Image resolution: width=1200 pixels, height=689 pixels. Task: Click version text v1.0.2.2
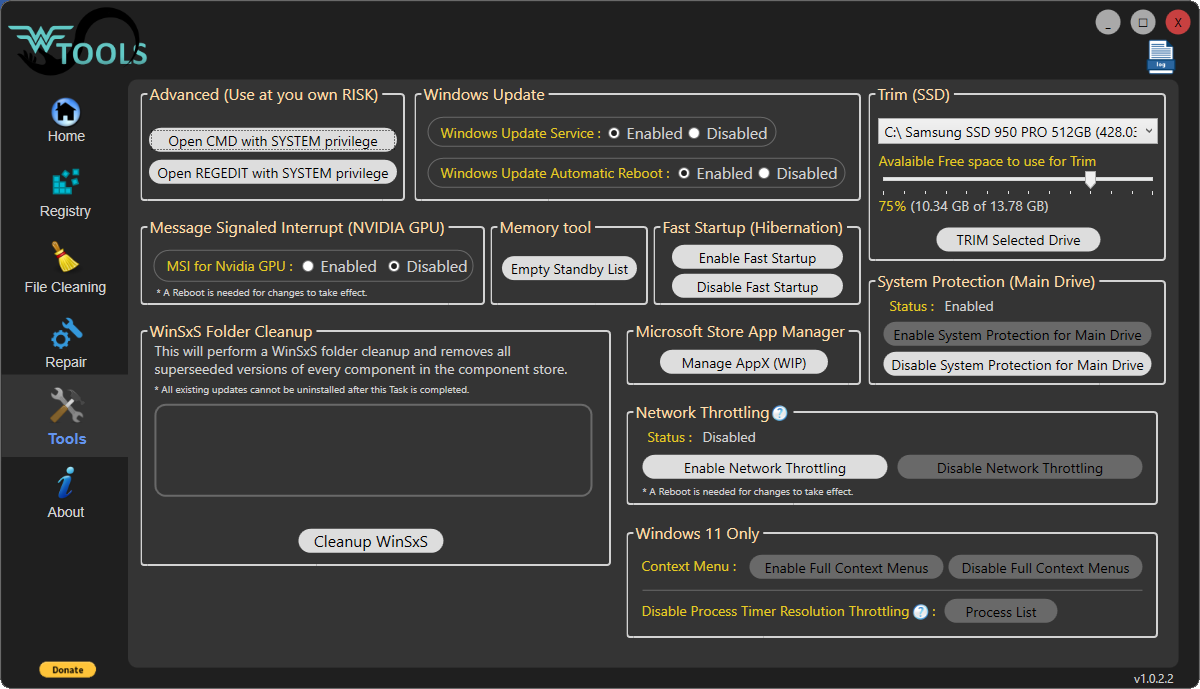click(1154, 678)
